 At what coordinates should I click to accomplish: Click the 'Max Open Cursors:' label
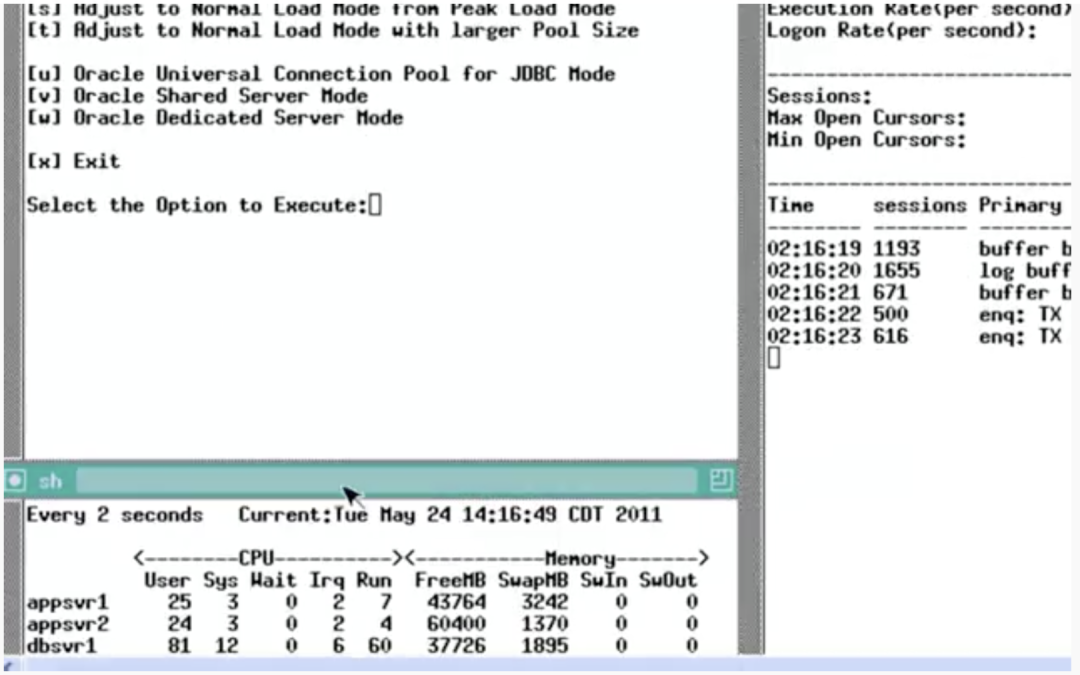coord(866,118)
